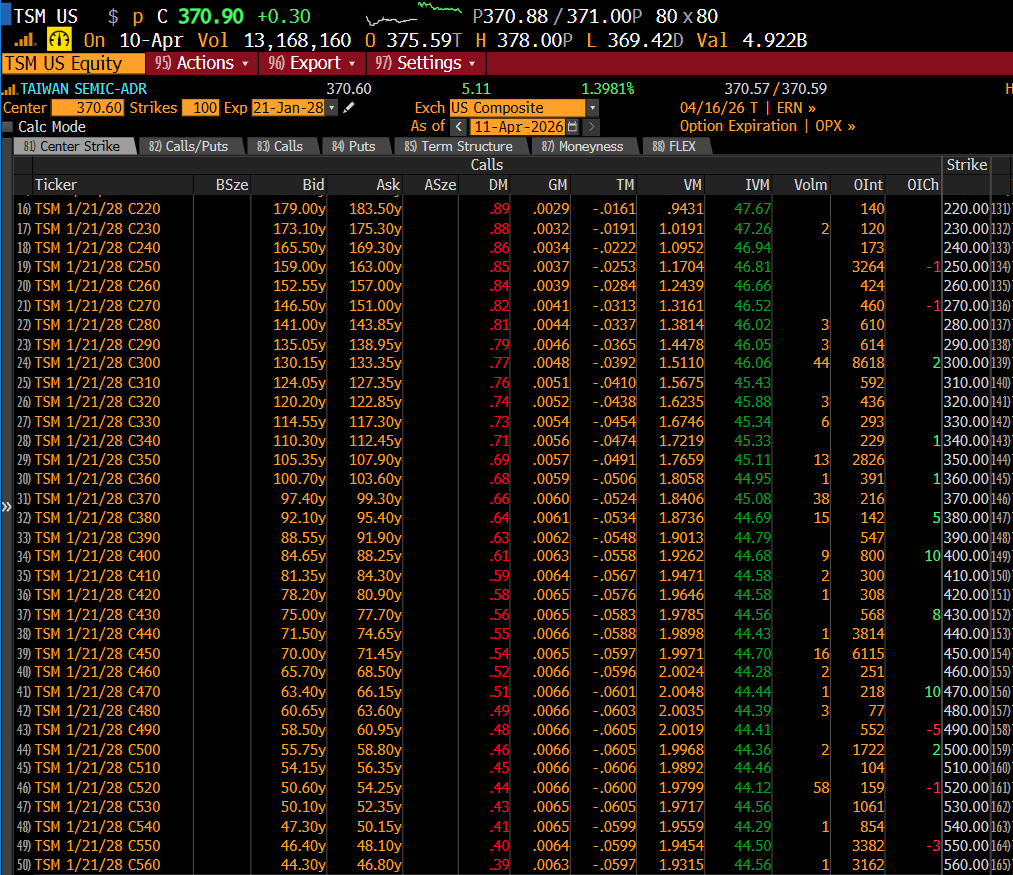Viewport: 1013px width, 875px height.
Task: Open the Exp date dropdown arrow
Action: click(332, 108)
